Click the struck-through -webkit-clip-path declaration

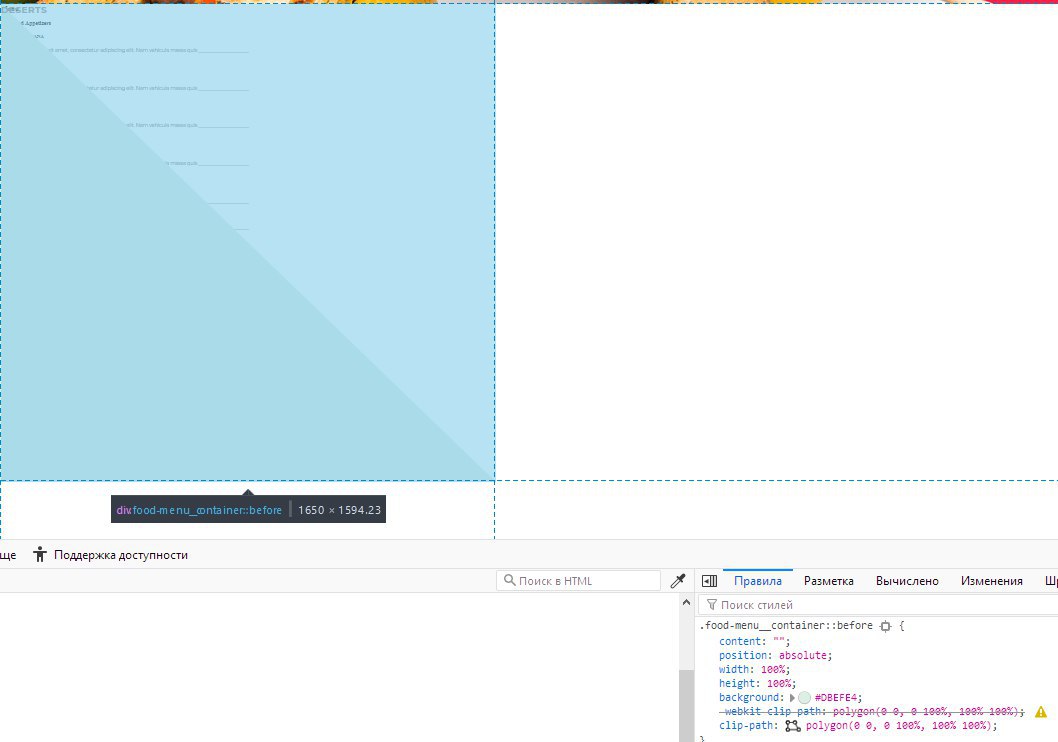click(872, 712)
